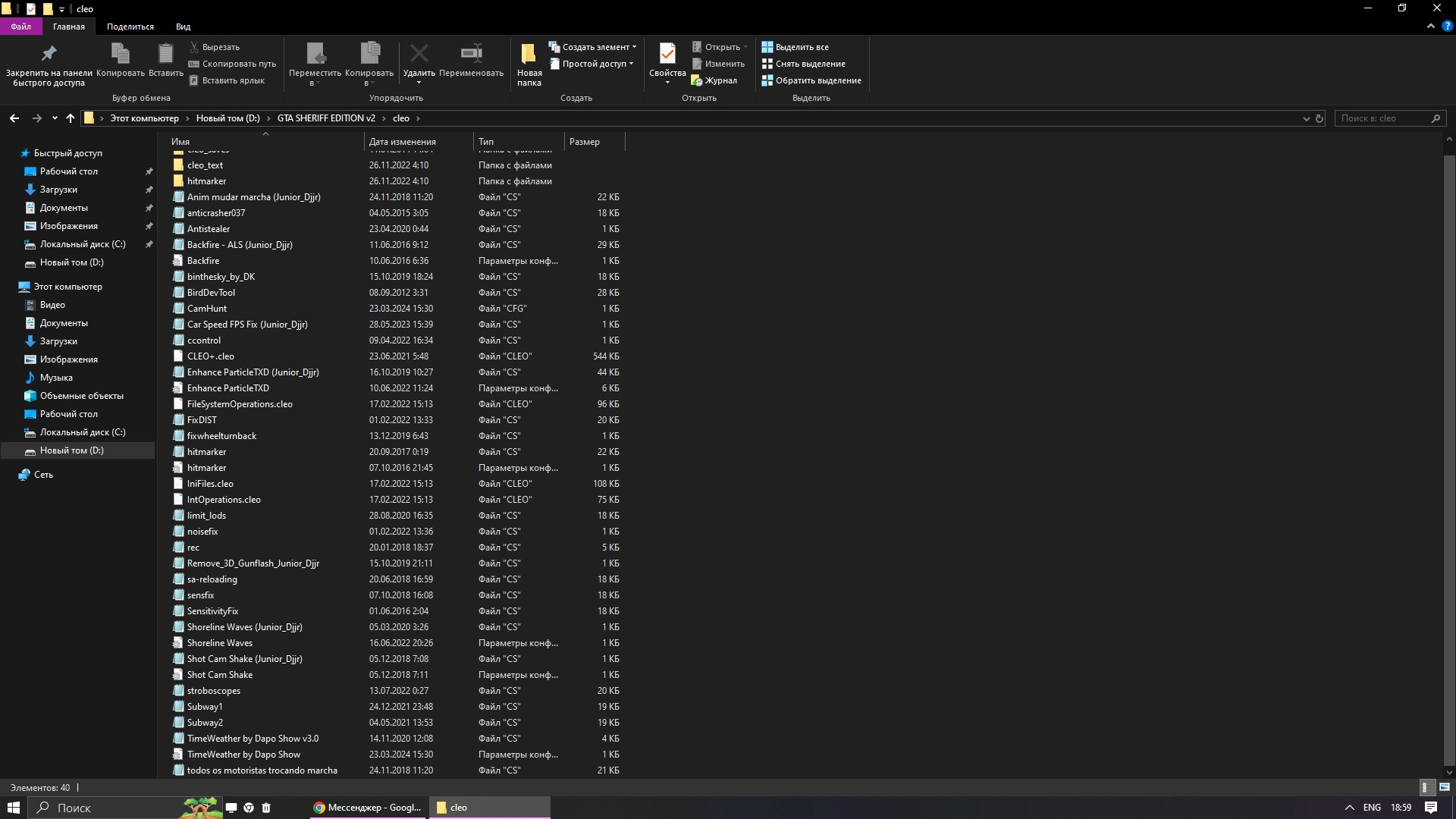Click Clear selection (Снять выделение)
The image size is (1456, 819).
804,64
